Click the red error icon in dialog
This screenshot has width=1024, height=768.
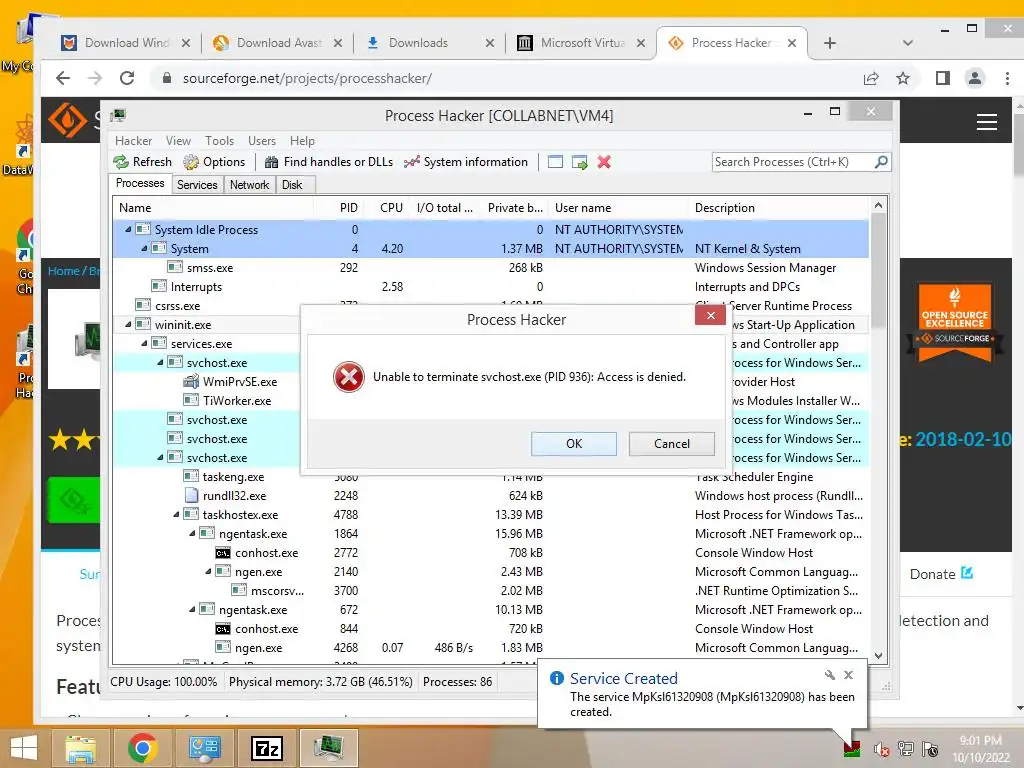(349, 377)
